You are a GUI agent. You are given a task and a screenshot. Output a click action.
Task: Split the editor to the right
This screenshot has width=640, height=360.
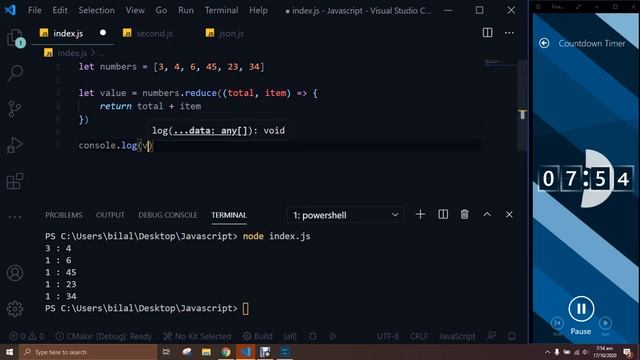[x=487, y=33]
